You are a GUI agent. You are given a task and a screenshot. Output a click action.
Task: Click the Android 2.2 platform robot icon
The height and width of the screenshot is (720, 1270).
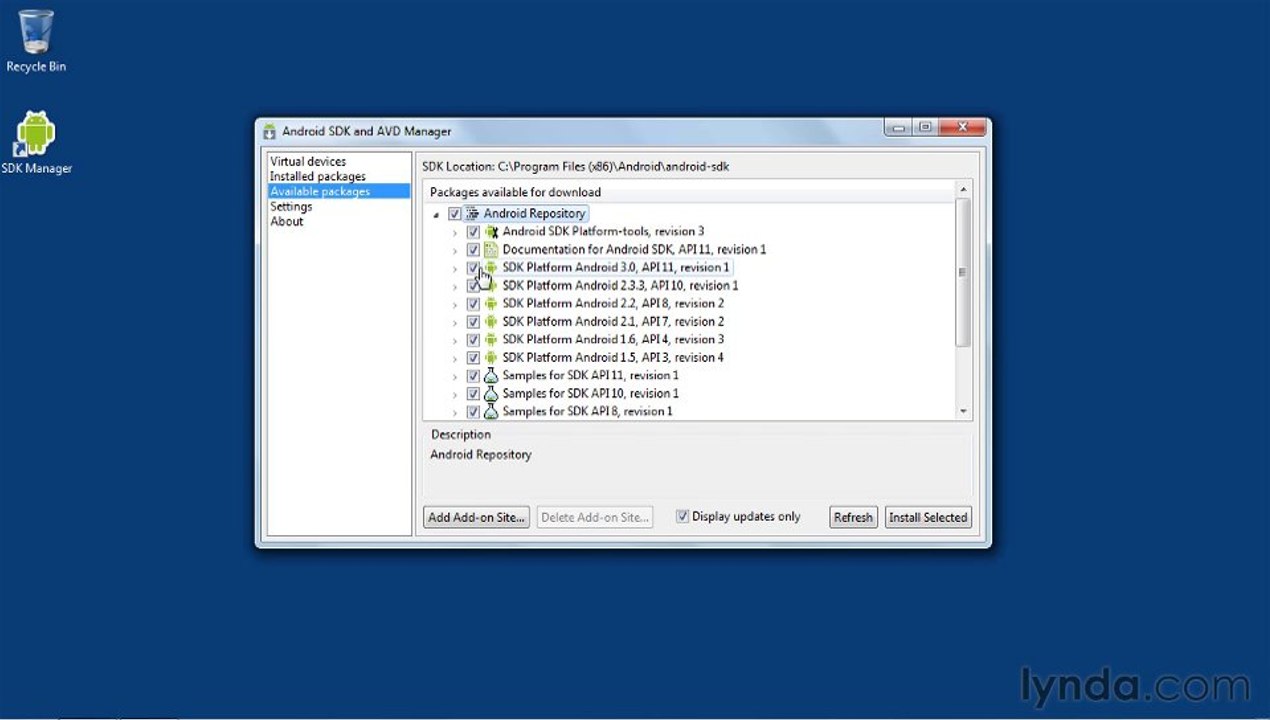(491, 304)
